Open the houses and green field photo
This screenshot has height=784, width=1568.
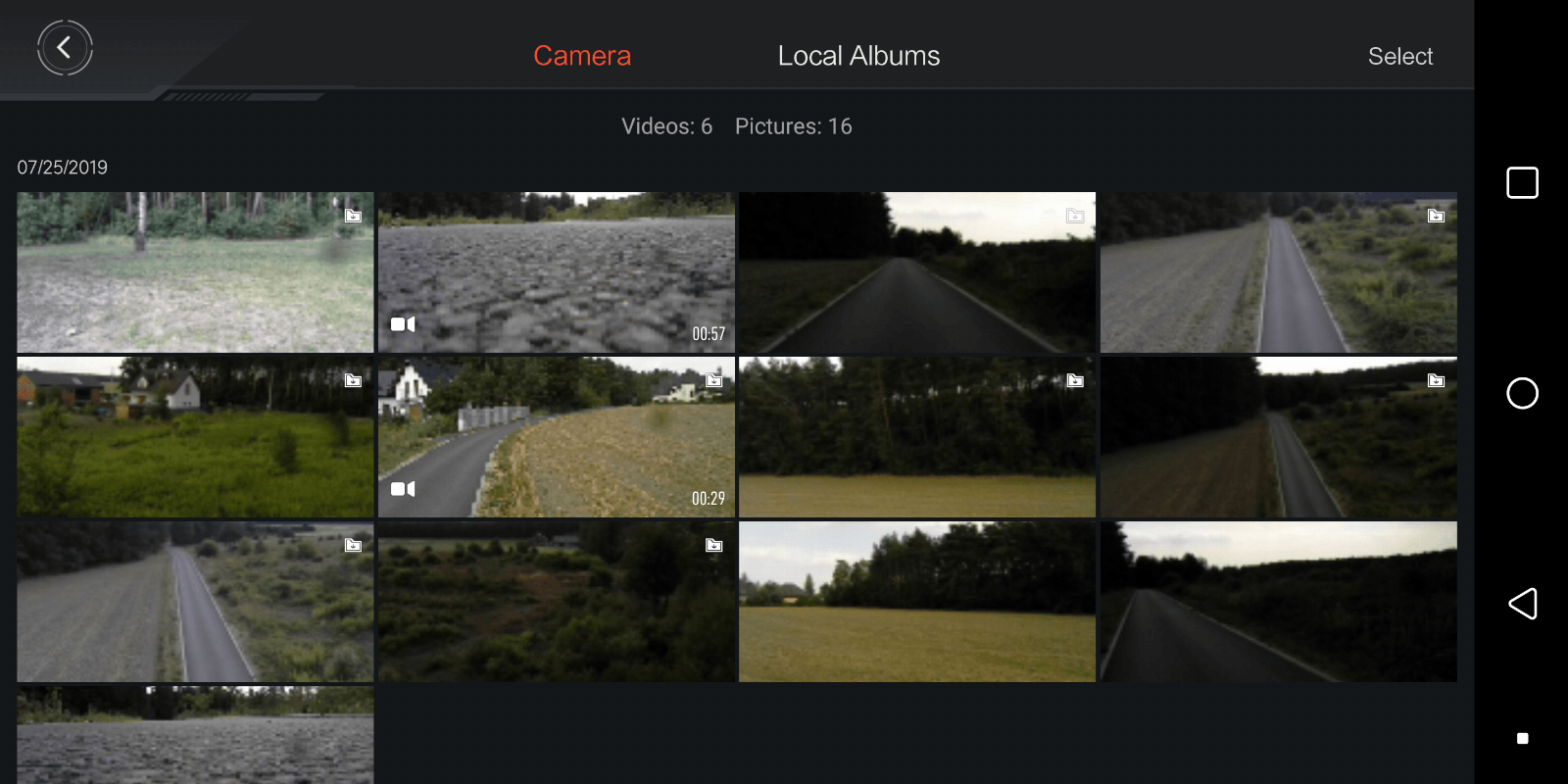pyautogui.click(x=195, y=437)
